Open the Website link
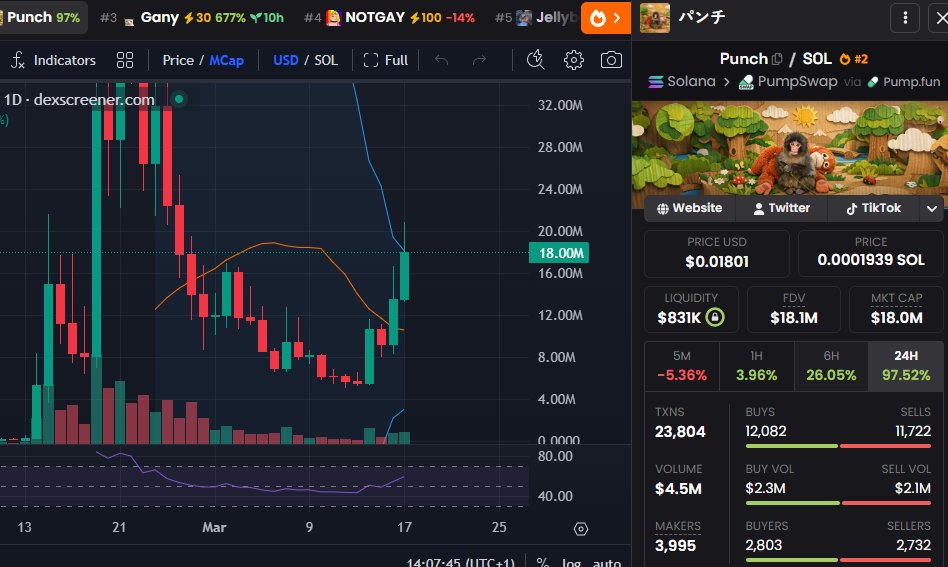This screenshot has width=948, height=567. 690,208
